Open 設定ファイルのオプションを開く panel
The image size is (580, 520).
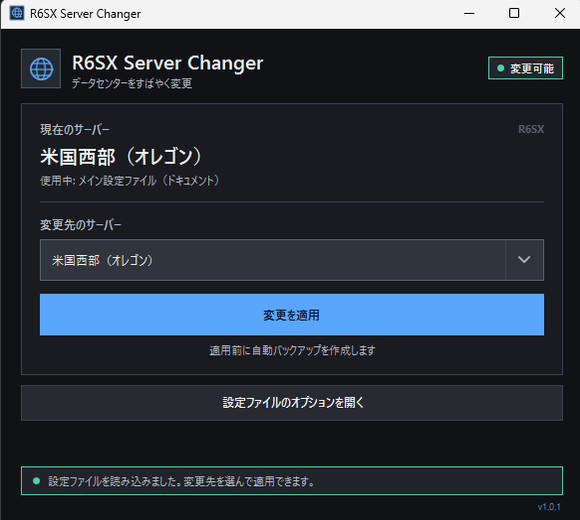tap(291, 403)
